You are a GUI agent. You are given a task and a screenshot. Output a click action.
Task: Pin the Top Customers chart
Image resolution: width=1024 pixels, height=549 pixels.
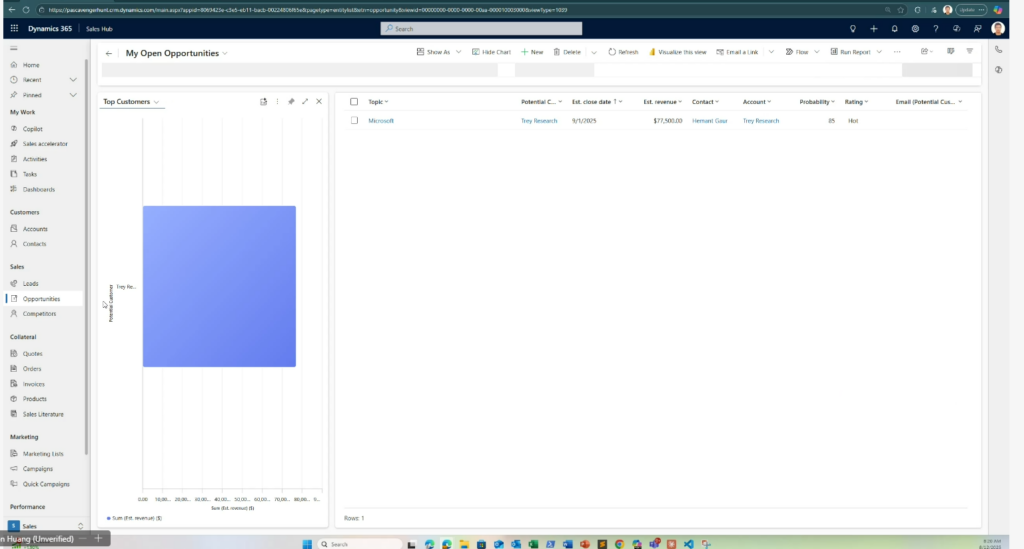click(x=291, y=102)
